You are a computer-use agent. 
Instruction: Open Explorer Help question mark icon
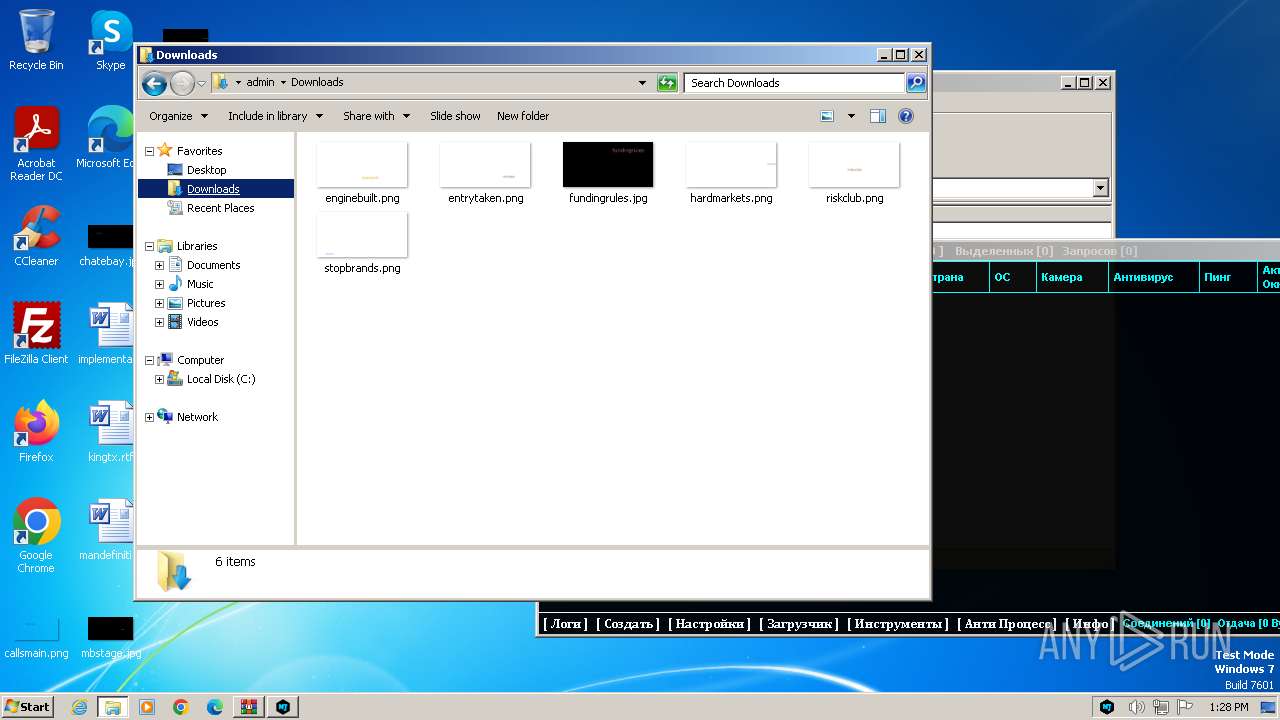pyautogui.click(x=906, y=116)
